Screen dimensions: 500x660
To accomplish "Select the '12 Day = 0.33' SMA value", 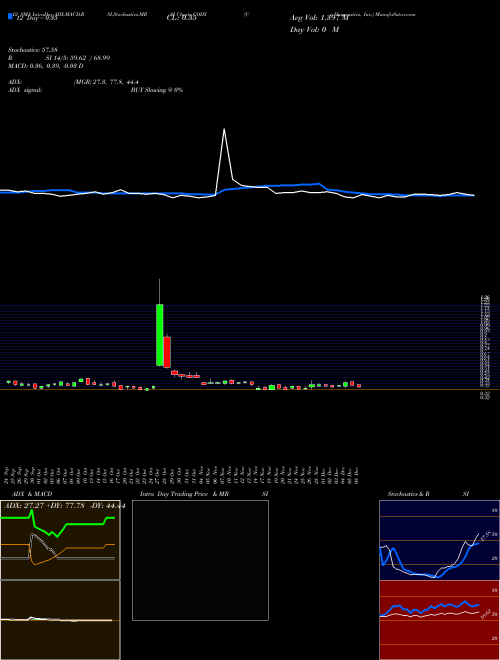I will (37, 18).
